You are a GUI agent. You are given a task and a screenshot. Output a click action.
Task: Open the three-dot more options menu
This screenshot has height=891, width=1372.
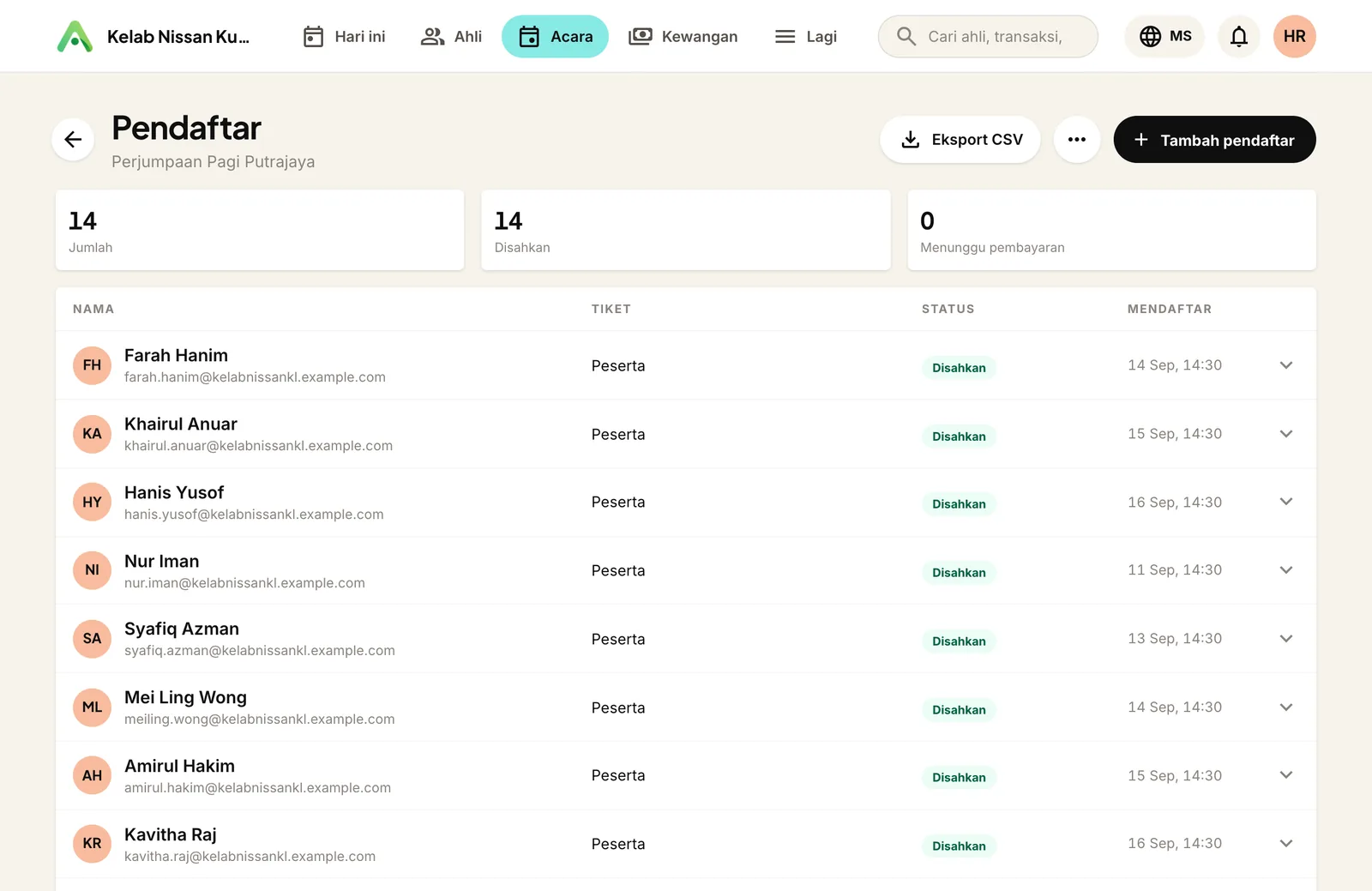tap(1077, 139)
